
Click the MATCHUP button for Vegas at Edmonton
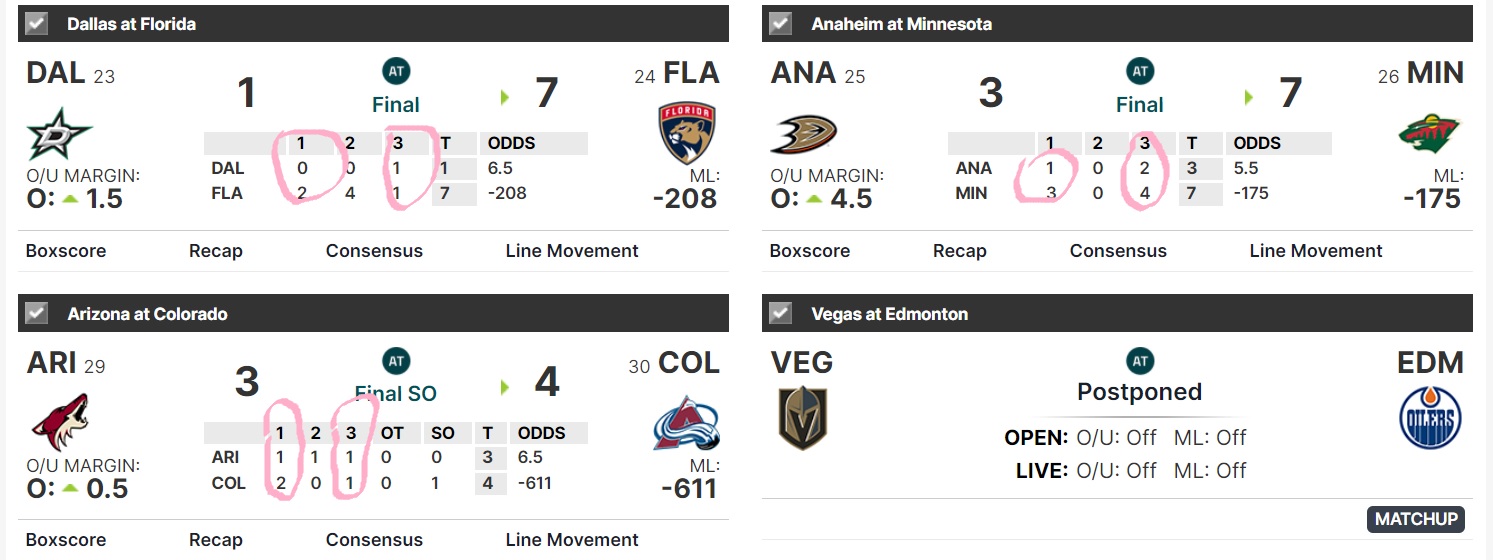pos(1416,519)
